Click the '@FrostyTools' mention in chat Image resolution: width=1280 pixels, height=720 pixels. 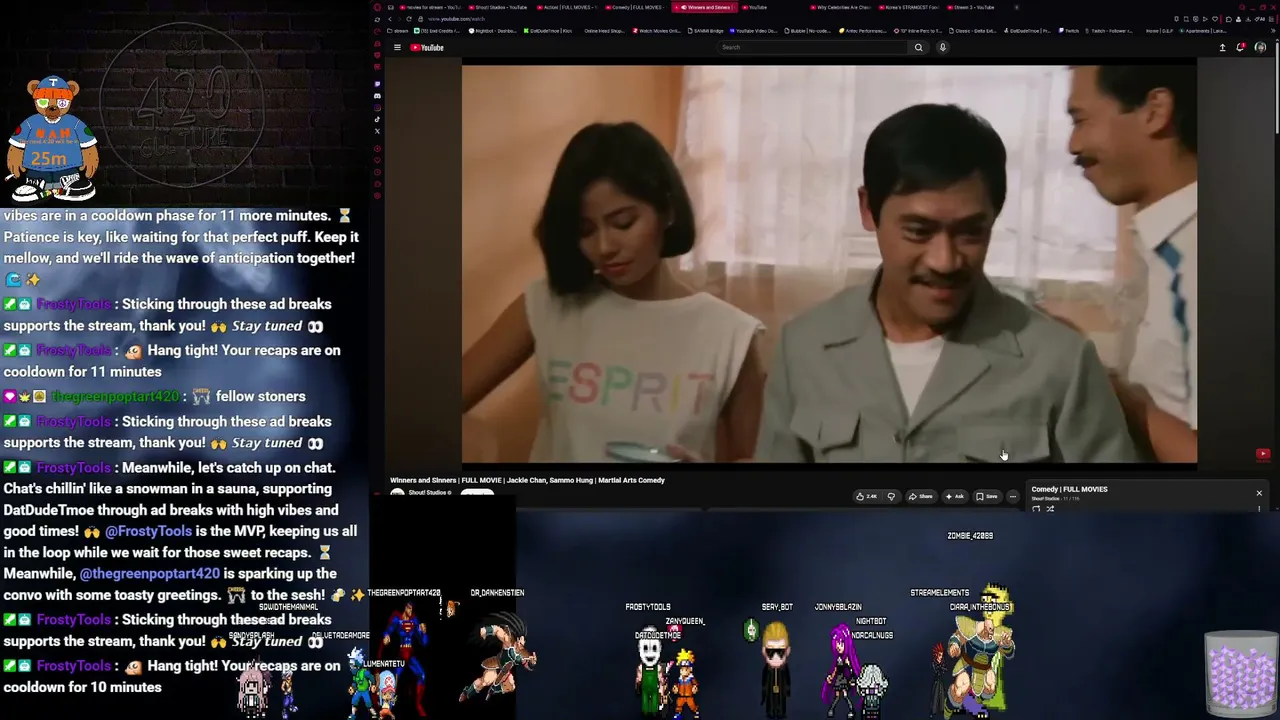click(149, 531)
